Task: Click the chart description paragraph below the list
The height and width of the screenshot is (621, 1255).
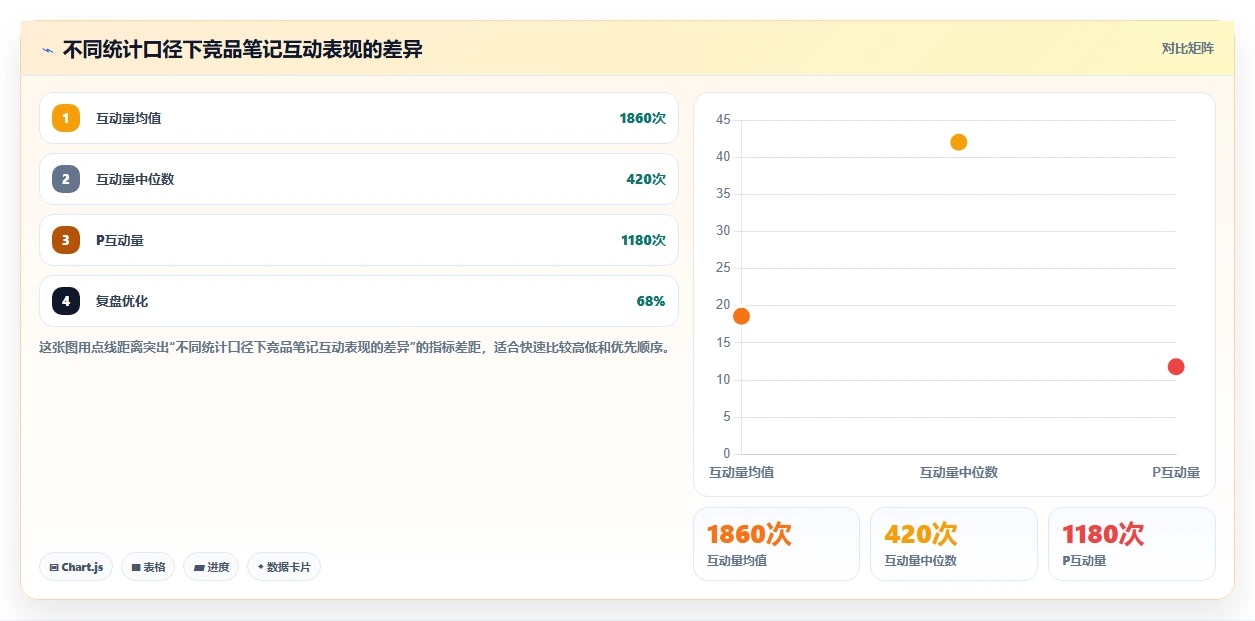Action: point(354,348)
